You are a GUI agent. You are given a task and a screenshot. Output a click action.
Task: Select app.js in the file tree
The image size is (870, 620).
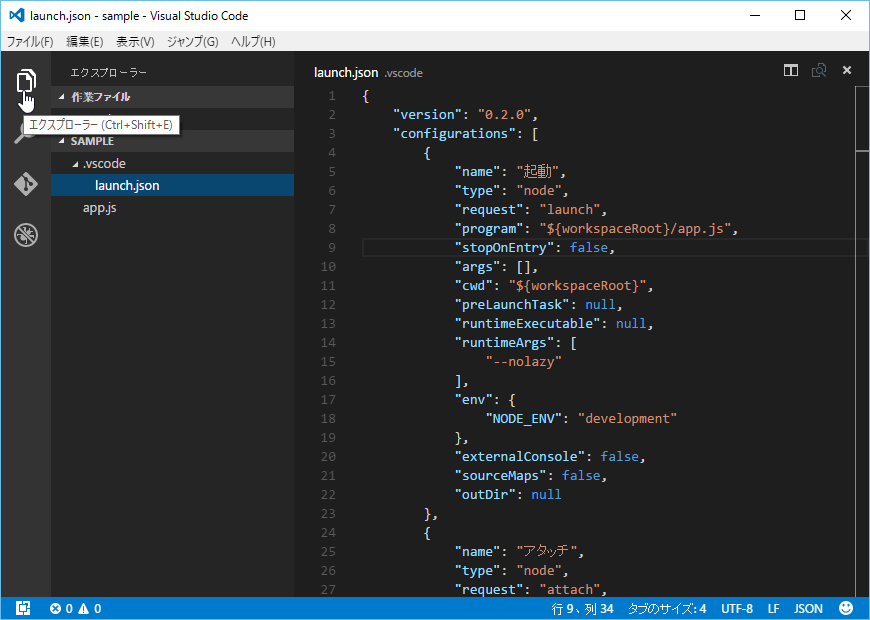point(100,208)
